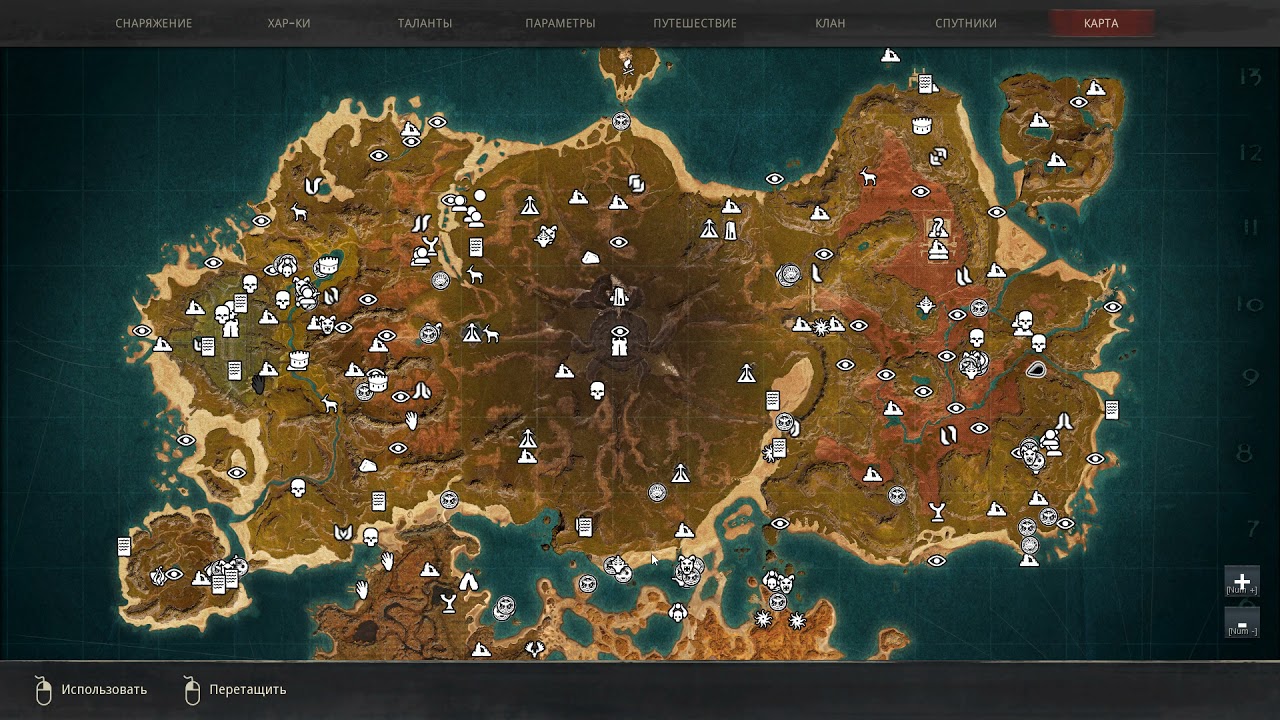Open the ТАЛАНТЫ tab

424,23
